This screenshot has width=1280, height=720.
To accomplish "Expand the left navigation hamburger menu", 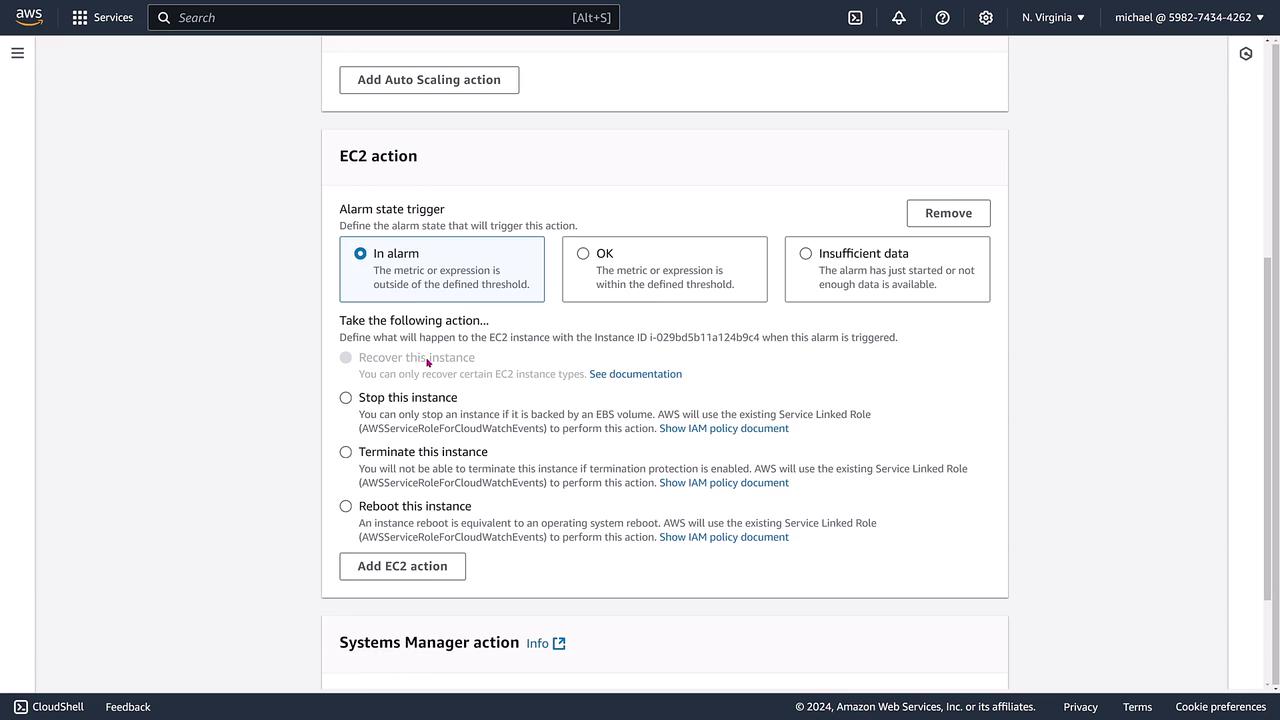I will [x=17, y=53].
